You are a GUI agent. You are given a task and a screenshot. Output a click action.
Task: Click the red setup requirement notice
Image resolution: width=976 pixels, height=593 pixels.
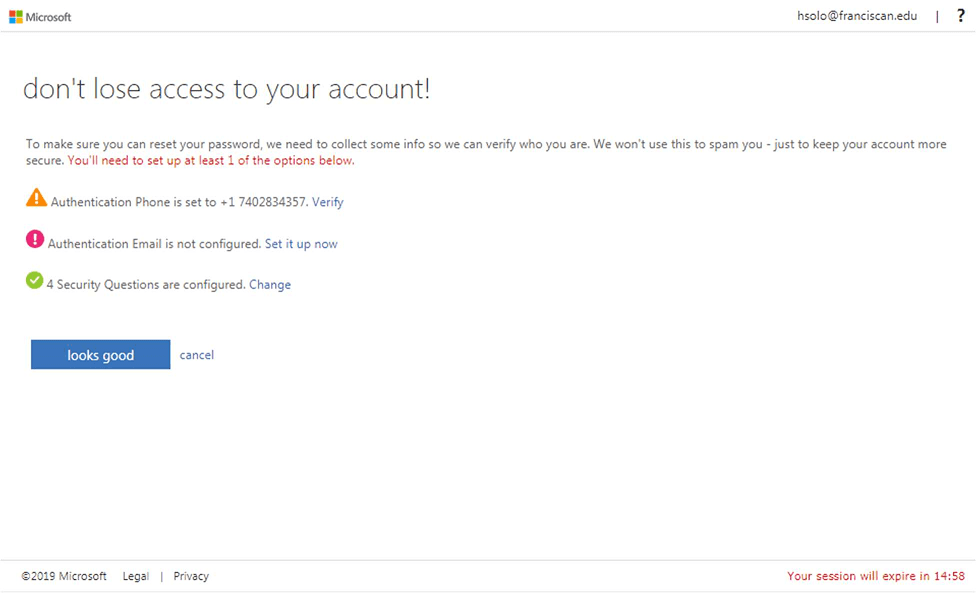211,161
